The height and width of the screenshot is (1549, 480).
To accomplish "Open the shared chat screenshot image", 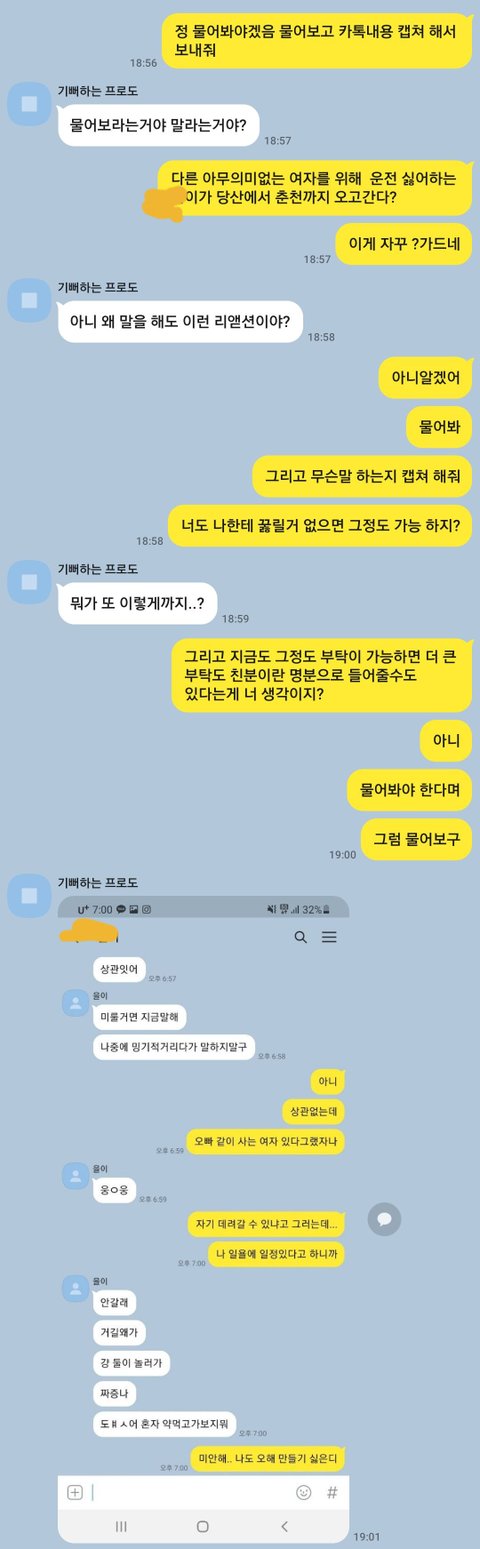I will point(203,1220).
